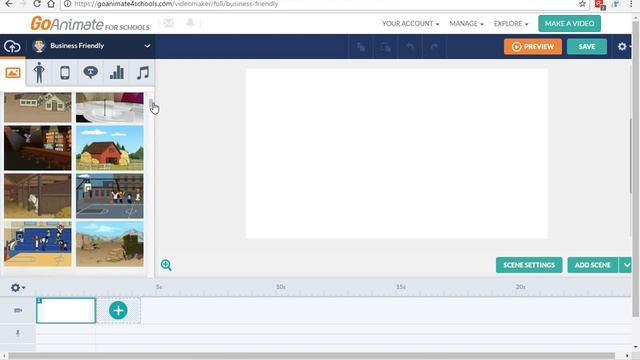
Task: Click the green plus add scene circle
Action: tap(118, 311)
